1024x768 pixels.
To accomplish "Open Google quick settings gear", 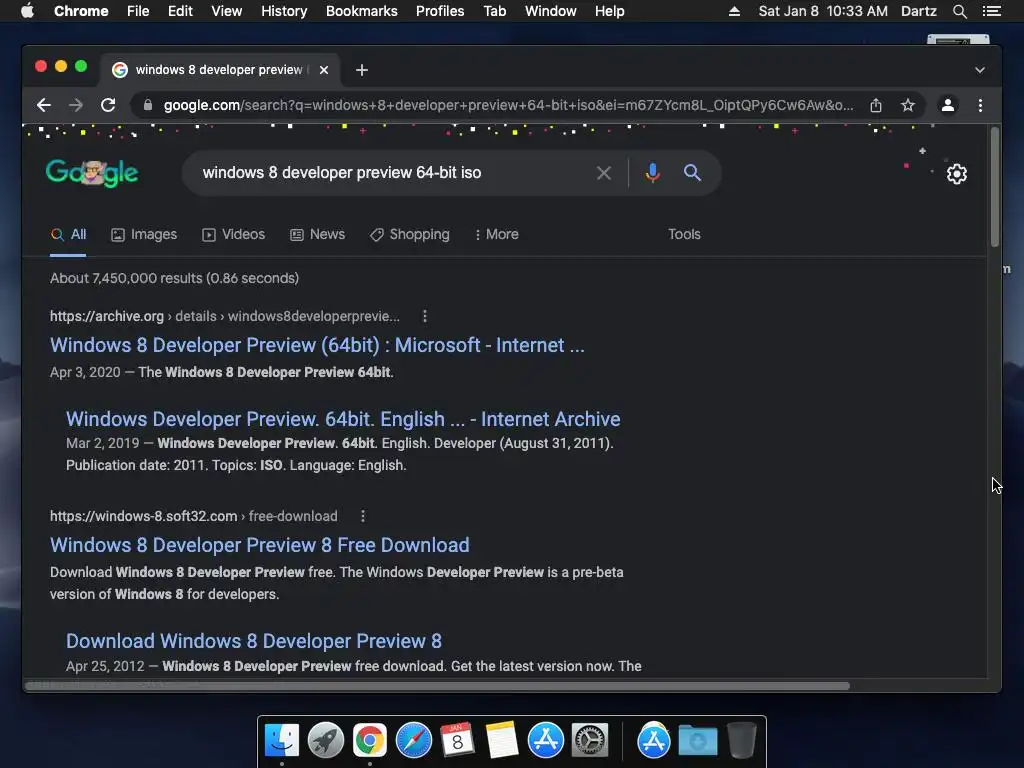I will [957, 174].
